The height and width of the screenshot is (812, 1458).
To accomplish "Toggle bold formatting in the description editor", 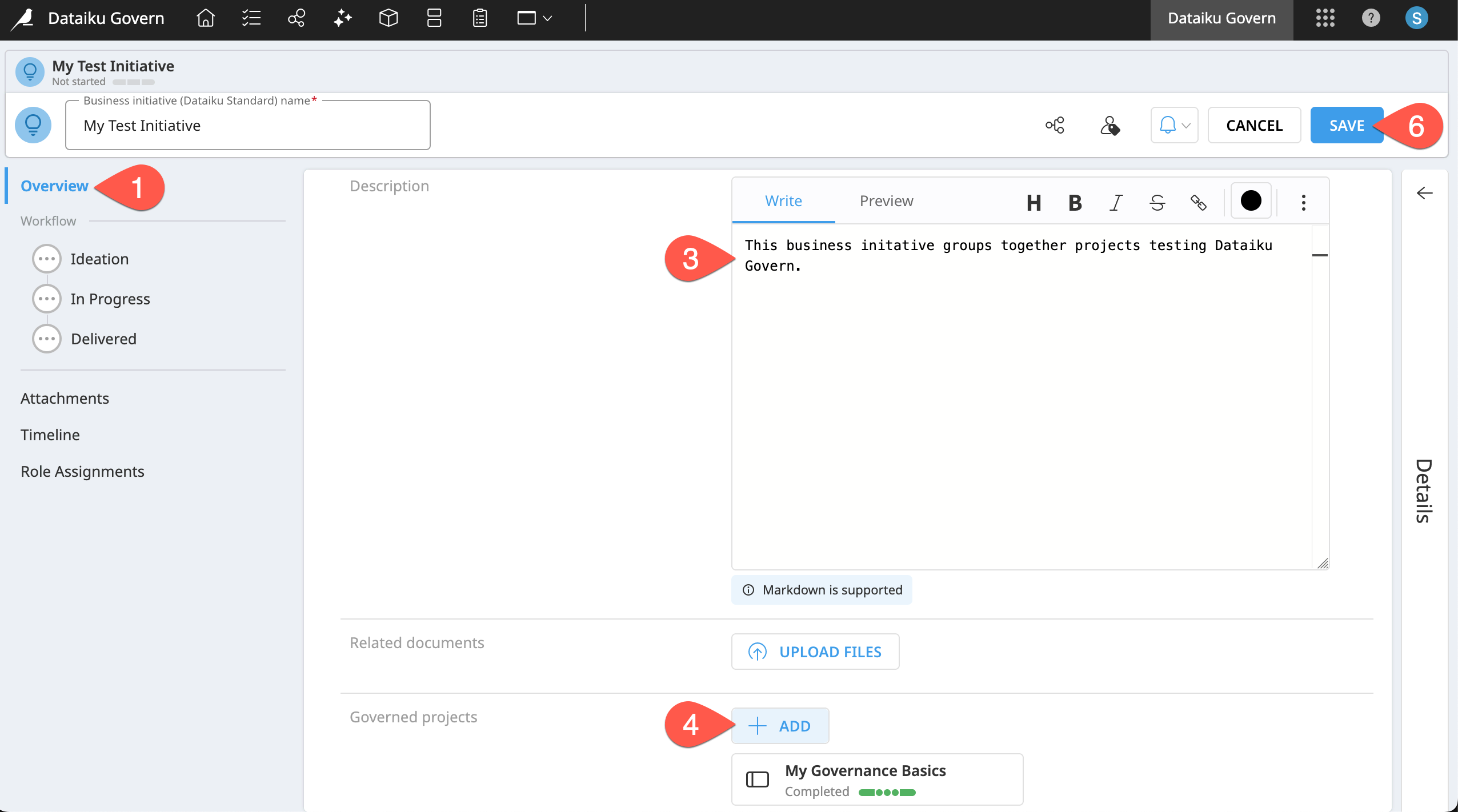I will pyautogui.click(x=1075, y=202).
